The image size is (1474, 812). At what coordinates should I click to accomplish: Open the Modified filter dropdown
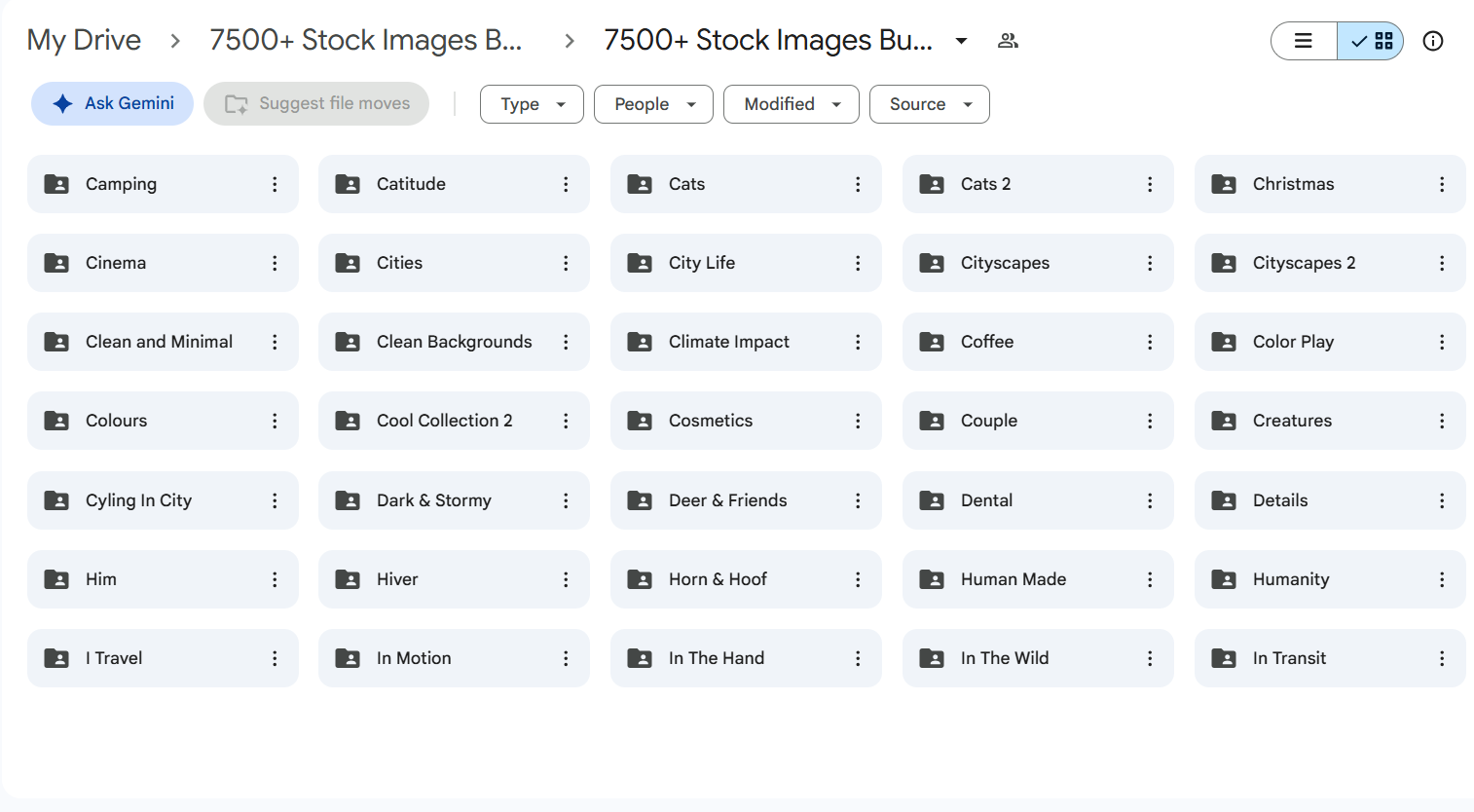(x=792, y=104)
